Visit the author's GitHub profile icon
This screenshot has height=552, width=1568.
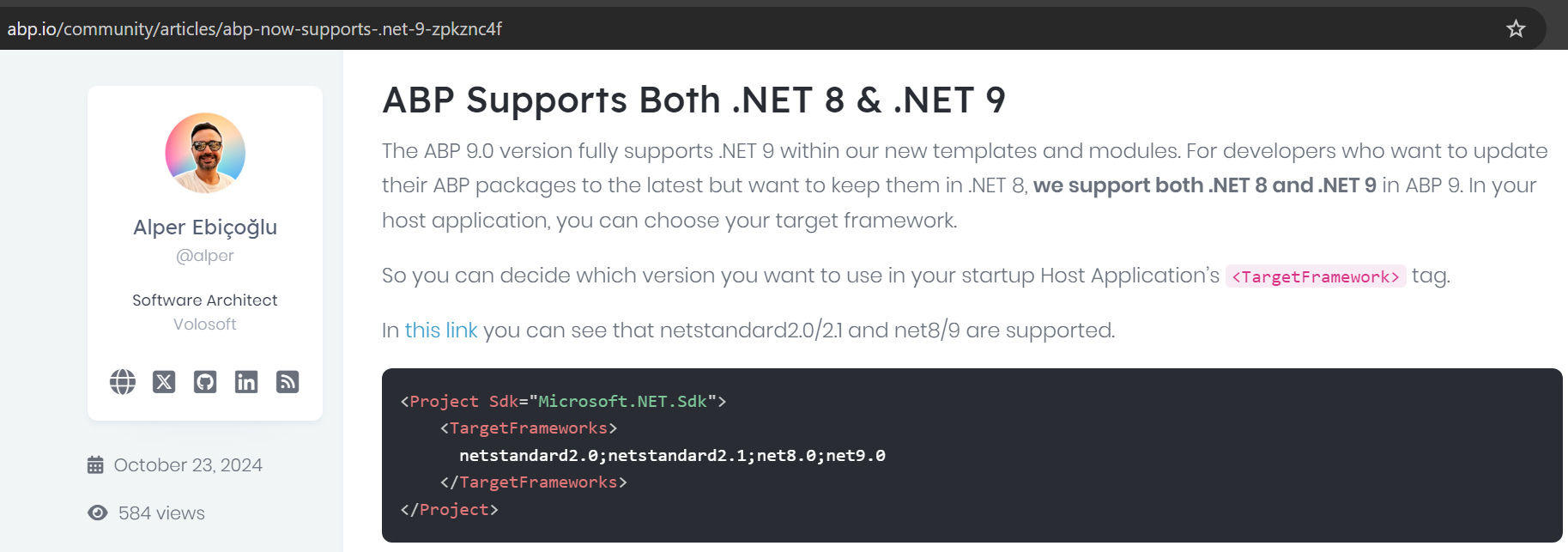point(205,381)
